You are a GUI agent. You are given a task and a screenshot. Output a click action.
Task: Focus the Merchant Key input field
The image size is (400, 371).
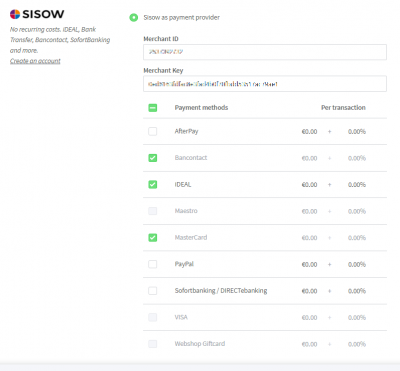(x=265, y=84)
